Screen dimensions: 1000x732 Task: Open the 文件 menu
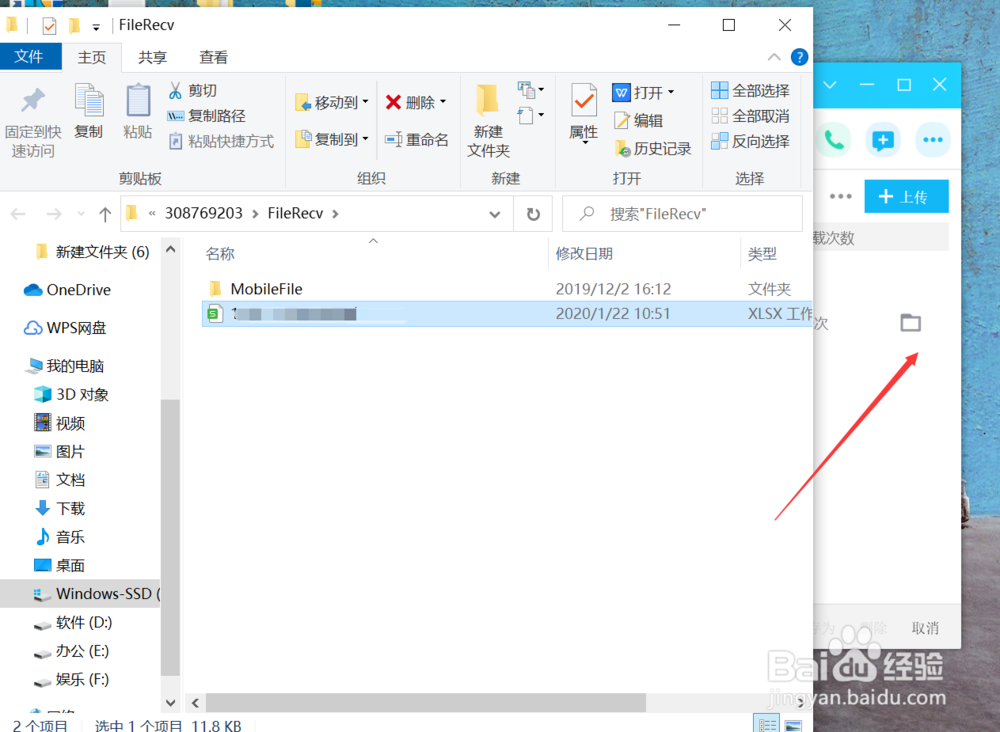(31, 57)
